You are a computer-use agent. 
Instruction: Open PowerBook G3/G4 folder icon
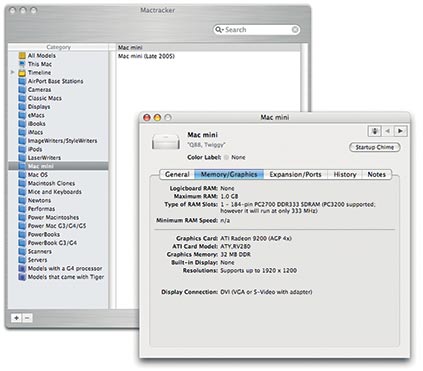tap(22, 243)
